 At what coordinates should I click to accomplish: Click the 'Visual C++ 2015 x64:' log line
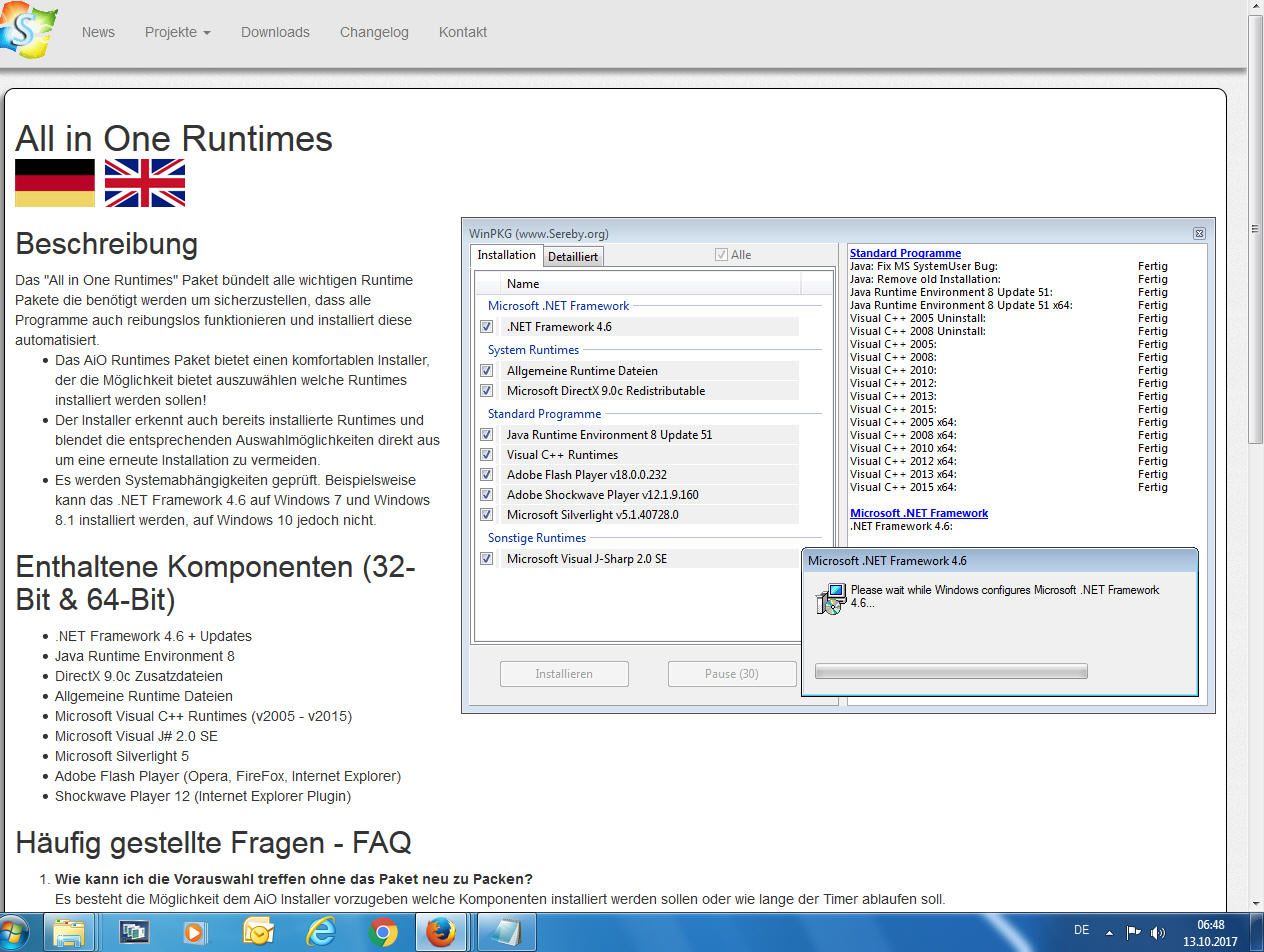[x=903, y=487]
